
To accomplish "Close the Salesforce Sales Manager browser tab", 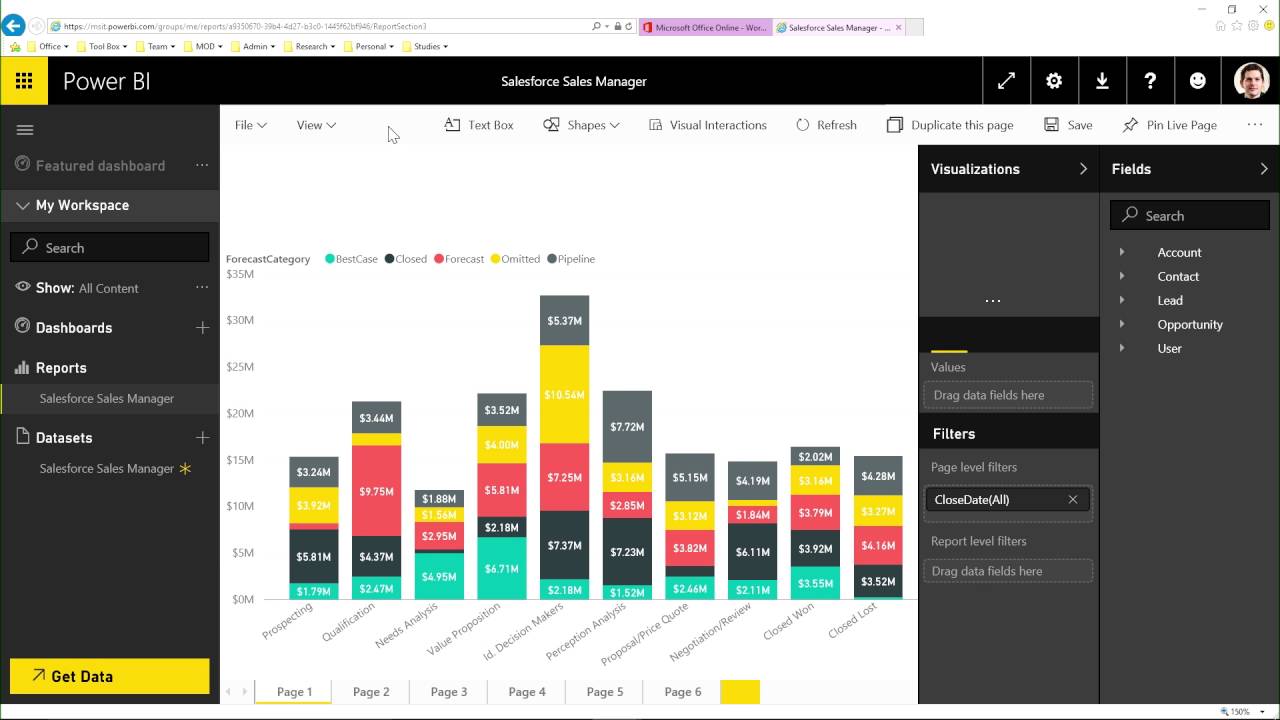I will (899, 28).
